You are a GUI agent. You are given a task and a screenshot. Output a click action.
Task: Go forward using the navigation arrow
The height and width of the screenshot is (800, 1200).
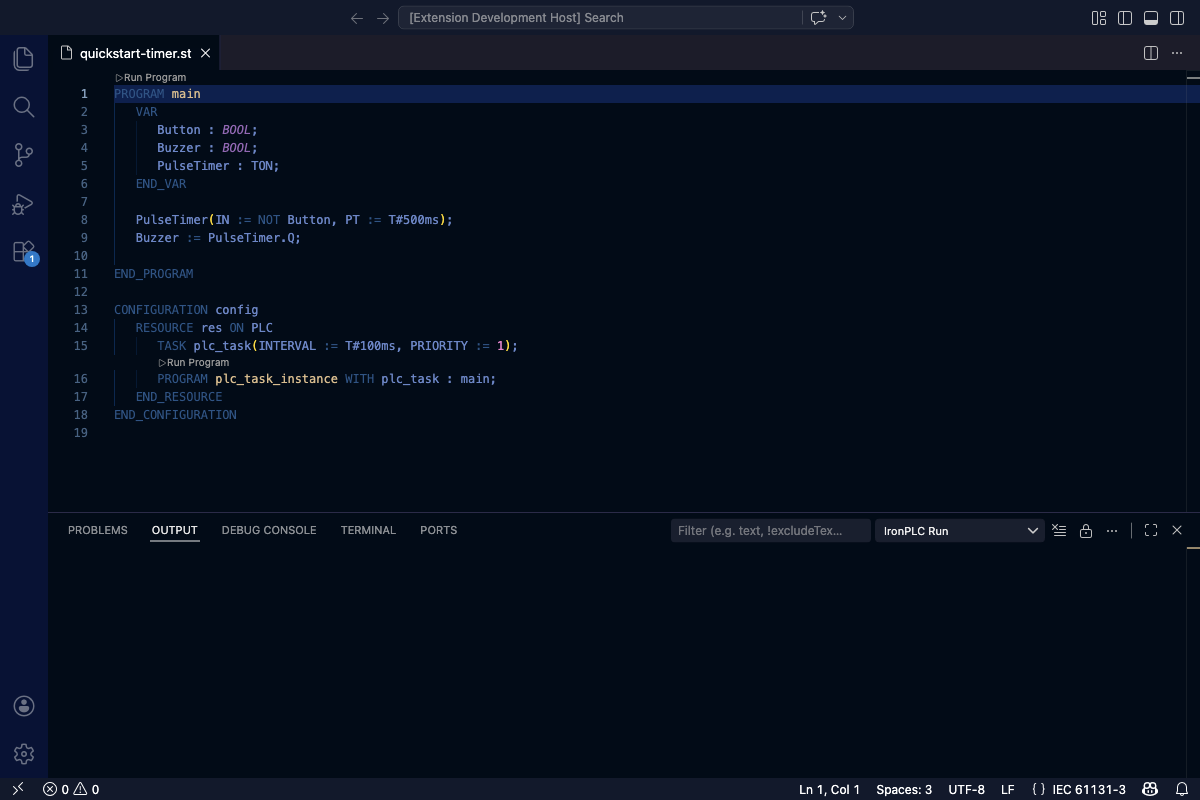(x=383, y=18)
